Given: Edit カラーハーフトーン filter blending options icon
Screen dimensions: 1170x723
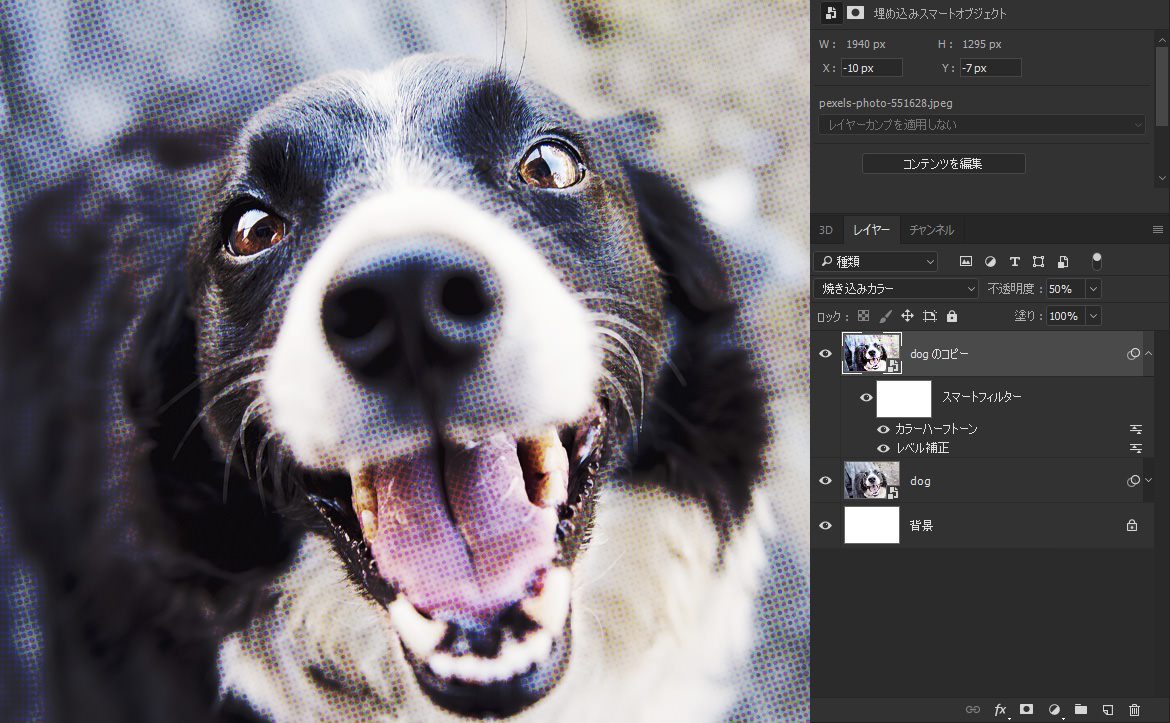Looking at the screenshot, I should (1136, 429).
